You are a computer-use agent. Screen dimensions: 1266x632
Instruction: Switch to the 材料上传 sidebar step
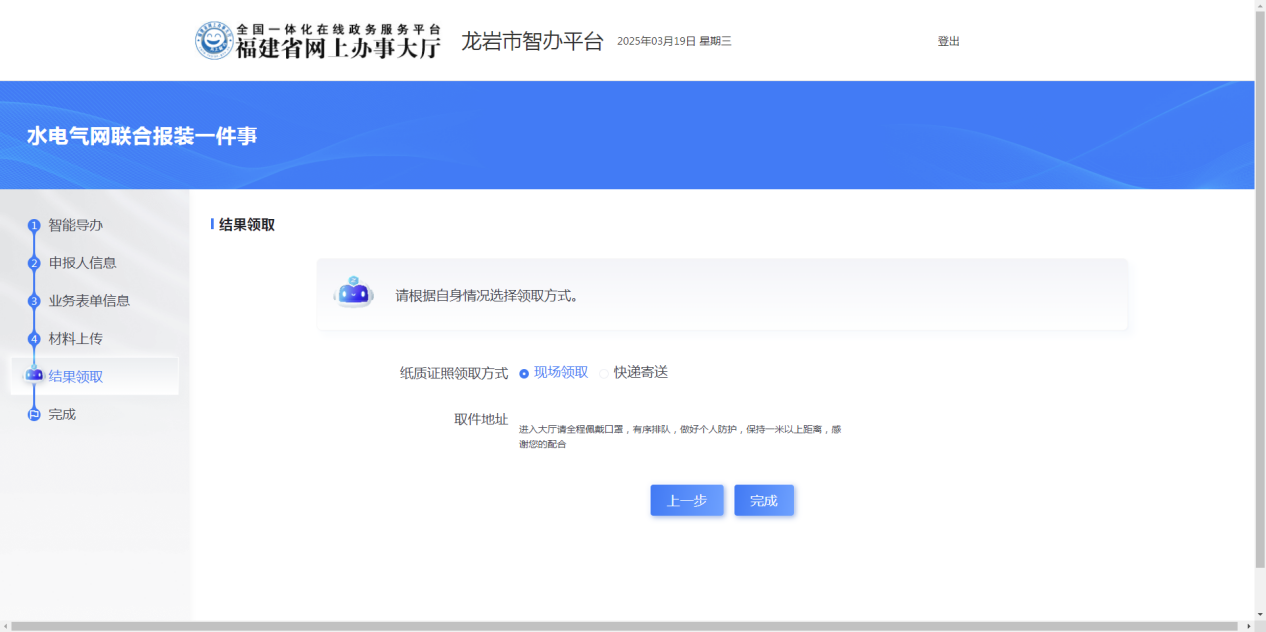76,339
